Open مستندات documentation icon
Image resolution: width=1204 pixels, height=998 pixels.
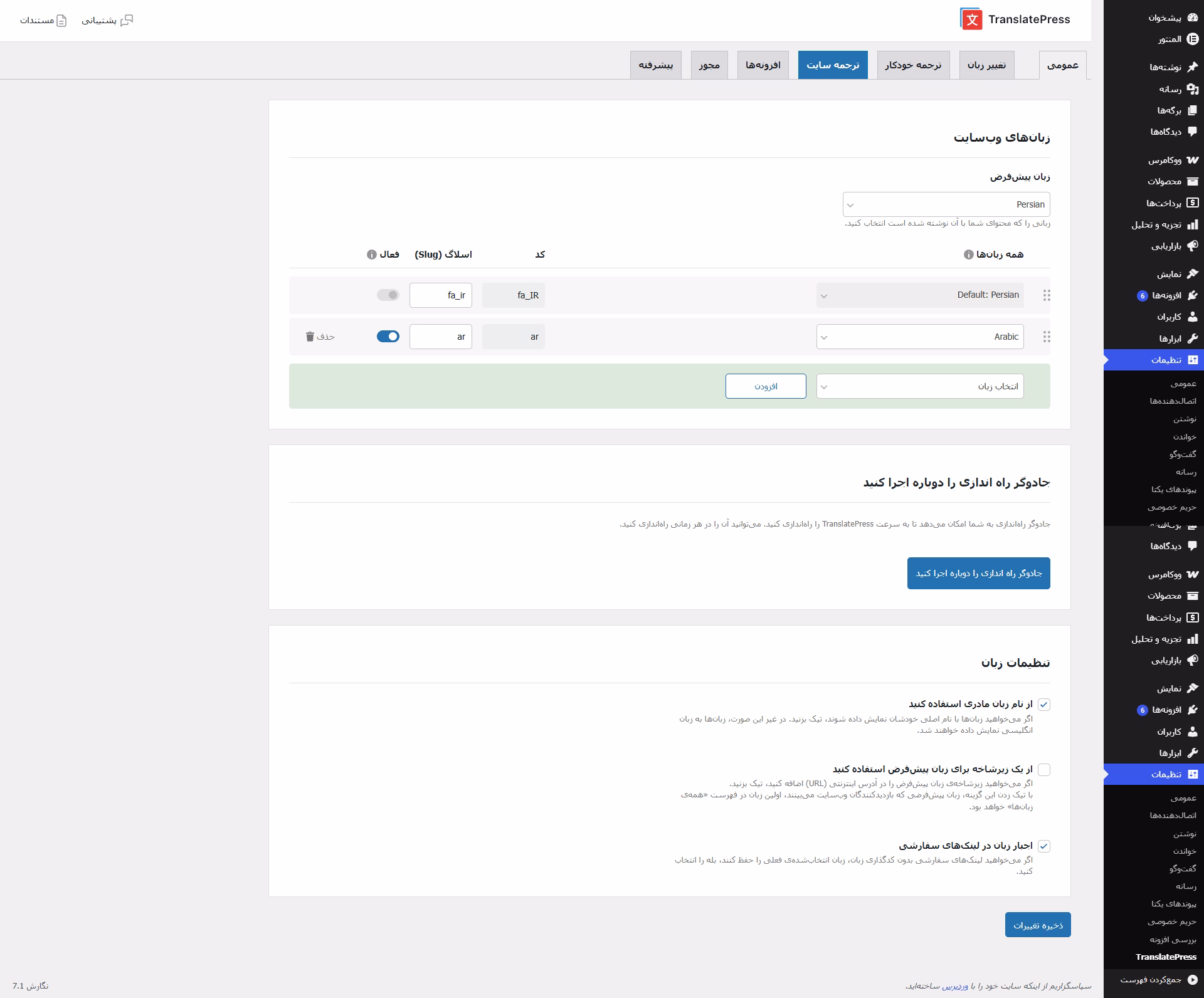pyautogui.click(x=61, y=21)
